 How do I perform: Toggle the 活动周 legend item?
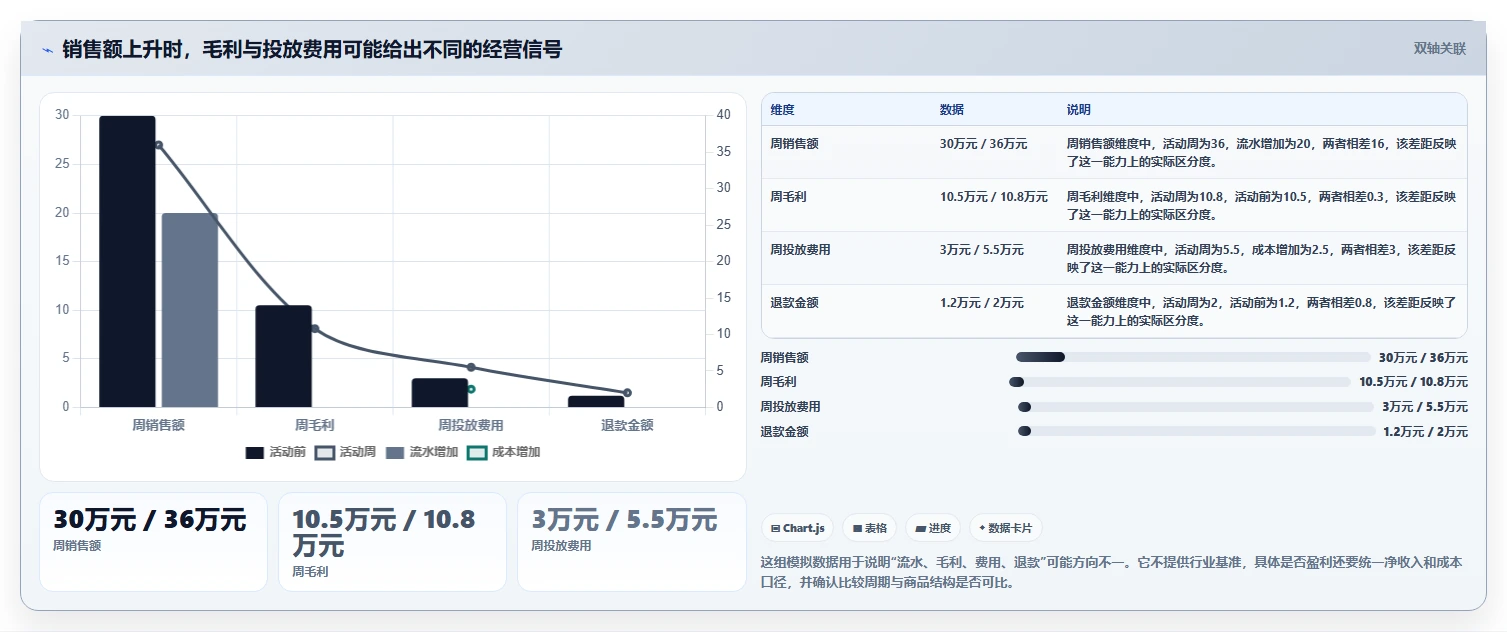point(345,453)
